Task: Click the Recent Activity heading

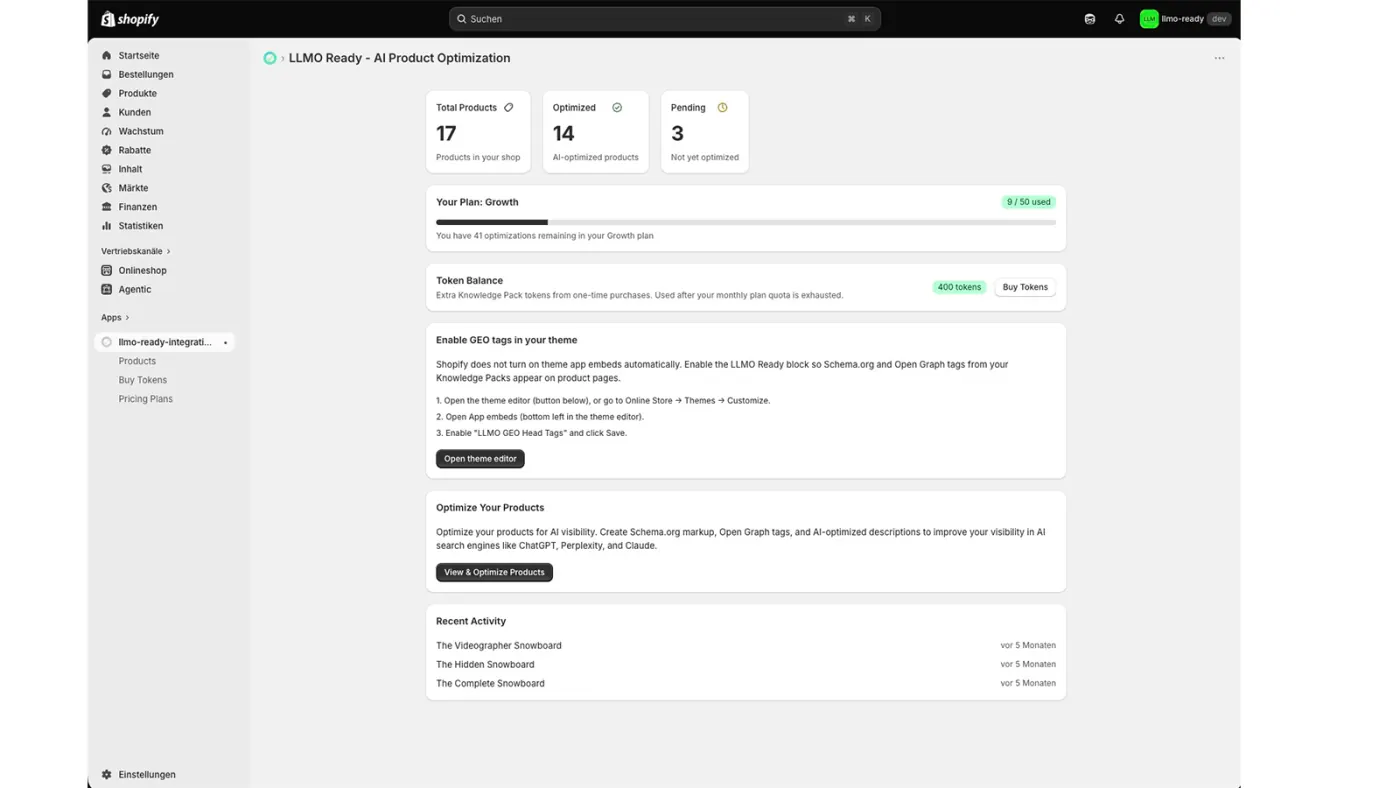Action: point(471,621)
